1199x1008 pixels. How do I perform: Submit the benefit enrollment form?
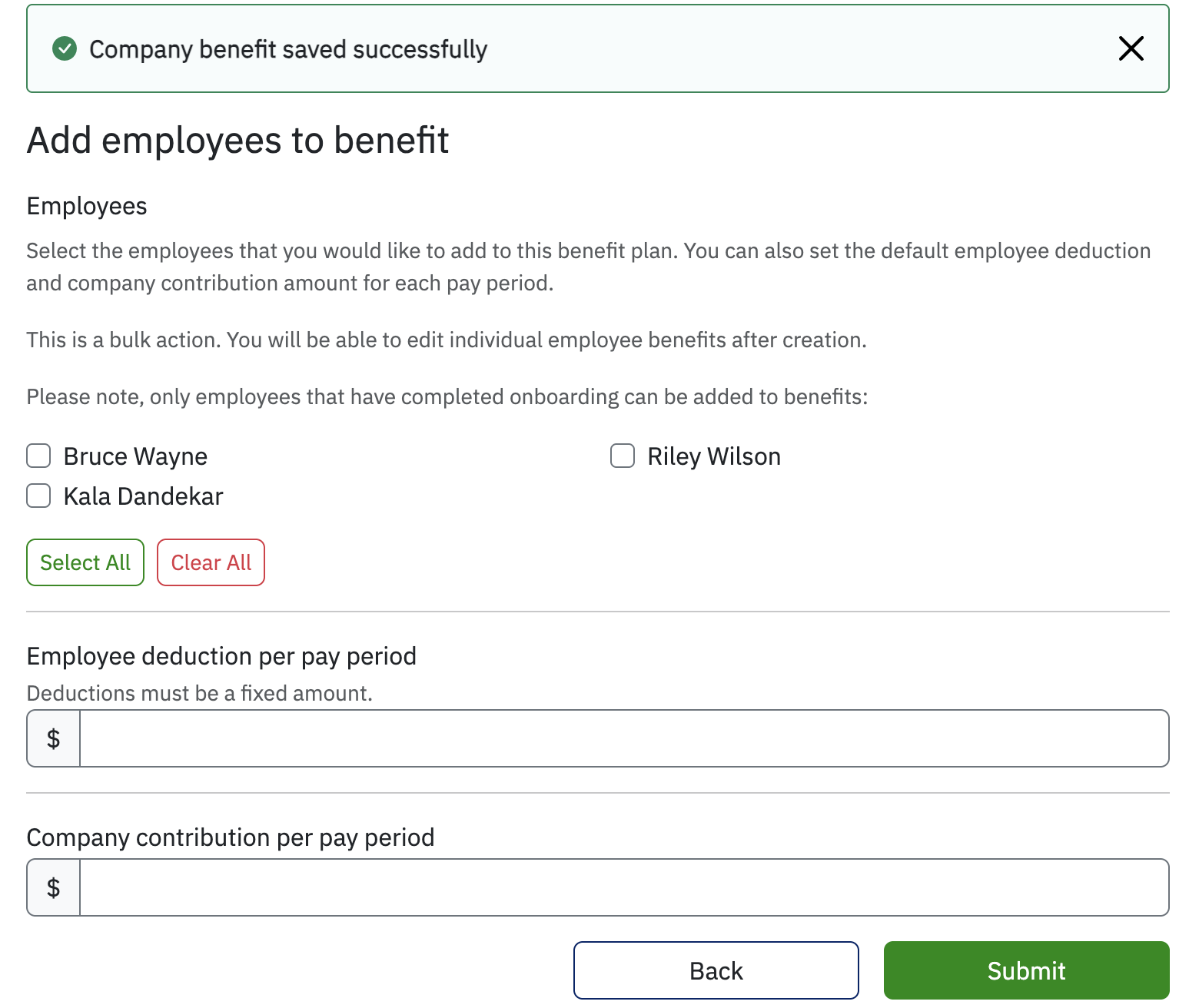[x=1026, y=970]
